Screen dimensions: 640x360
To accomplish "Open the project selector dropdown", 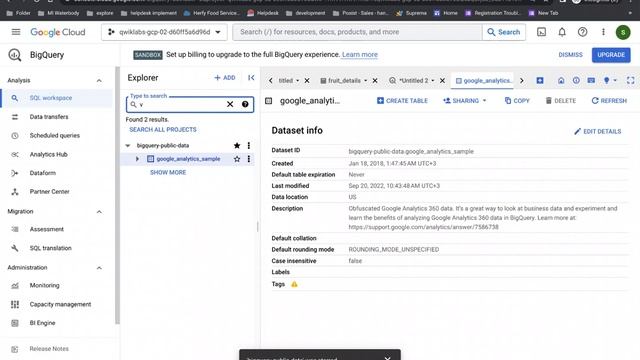I will click(x=164, y=32).
